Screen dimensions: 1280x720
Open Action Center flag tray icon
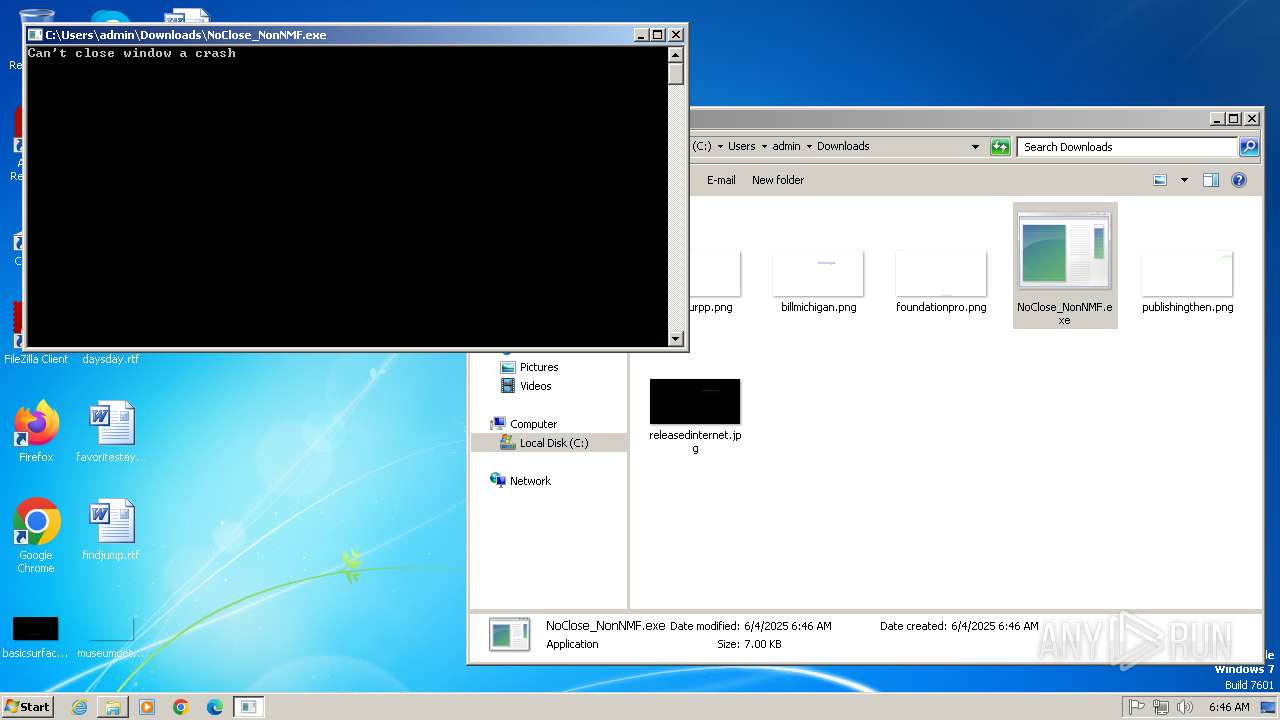coord(1136,707)
